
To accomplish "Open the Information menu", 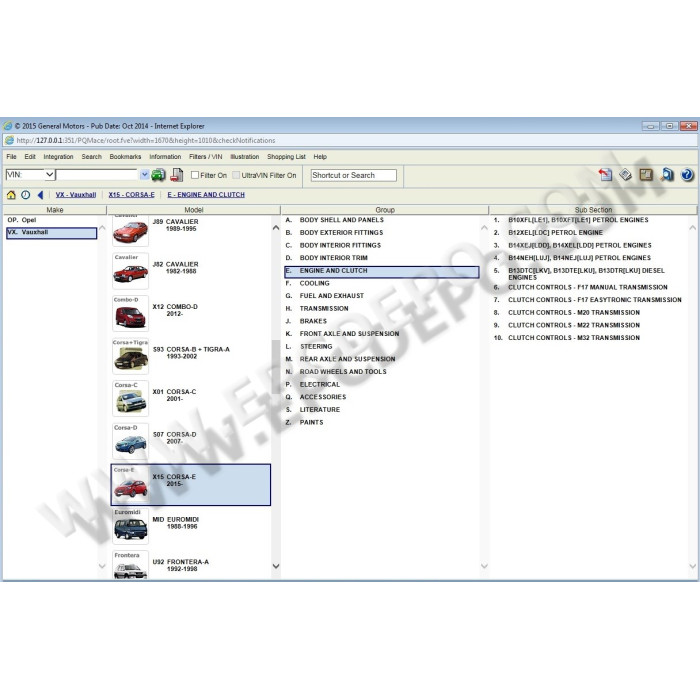I will click(x=165, y=157).
